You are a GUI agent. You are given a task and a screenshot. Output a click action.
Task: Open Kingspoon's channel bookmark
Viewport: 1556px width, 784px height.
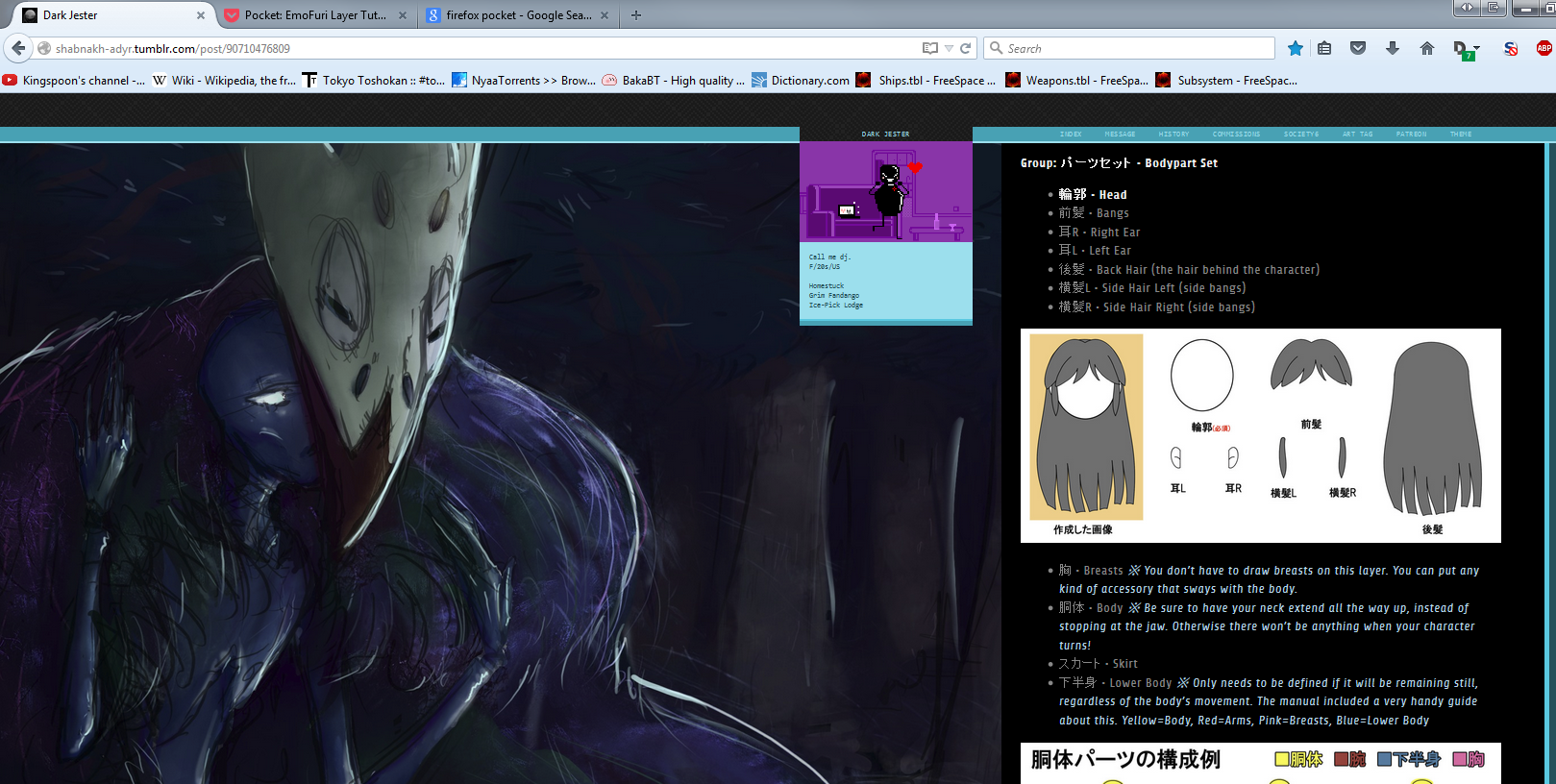74,81
